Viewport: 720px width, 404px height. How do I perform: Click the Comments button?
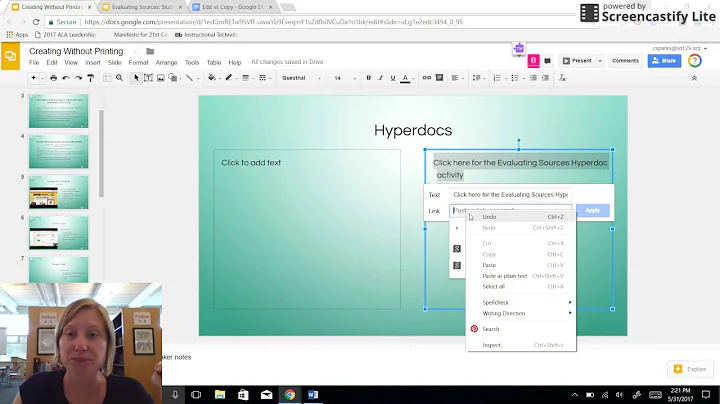pos(625,61)
